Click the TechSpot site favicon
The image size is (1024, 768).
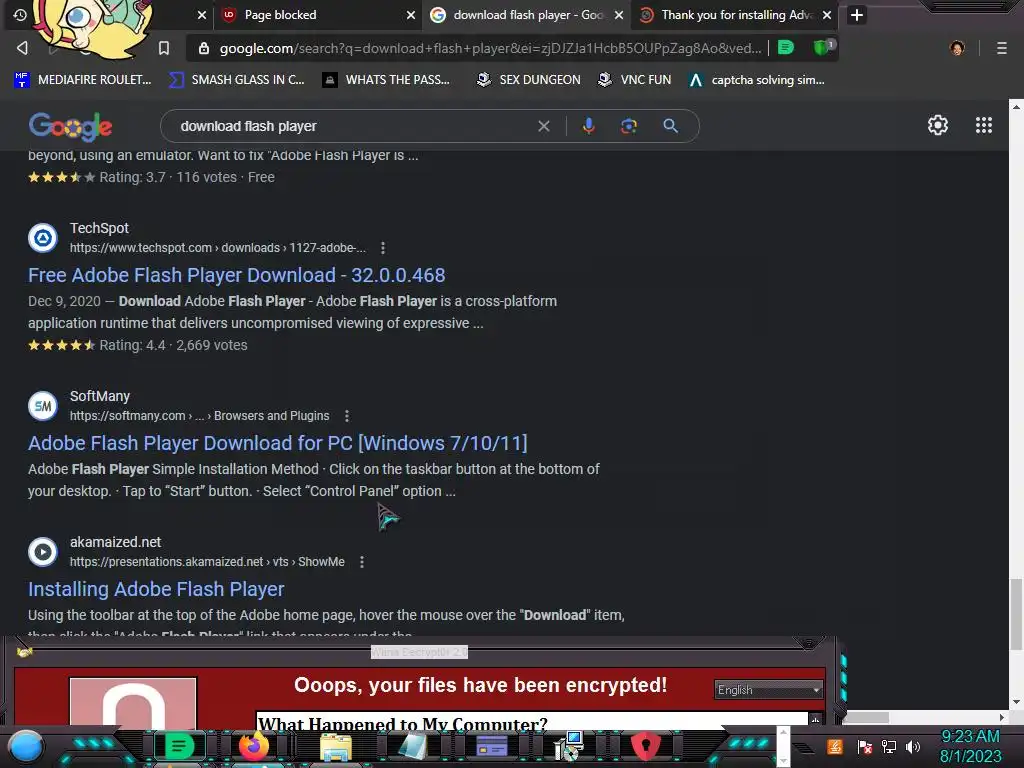coord(43,238)
